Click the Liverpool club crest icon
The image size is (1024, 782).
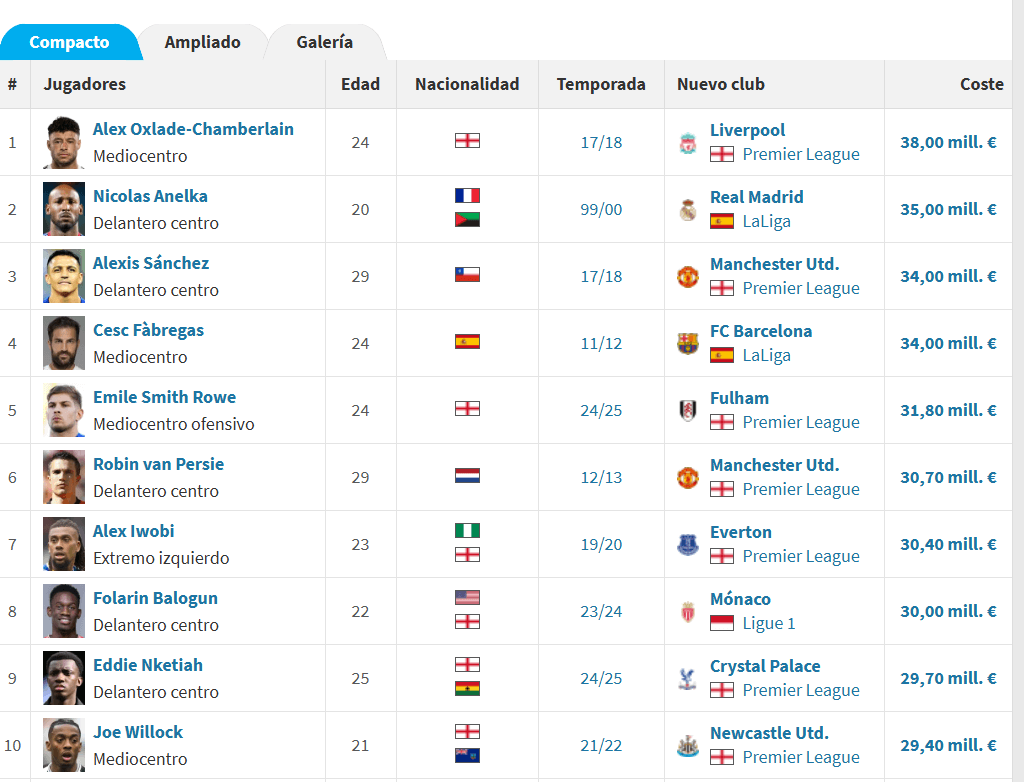tap(687, 142)
